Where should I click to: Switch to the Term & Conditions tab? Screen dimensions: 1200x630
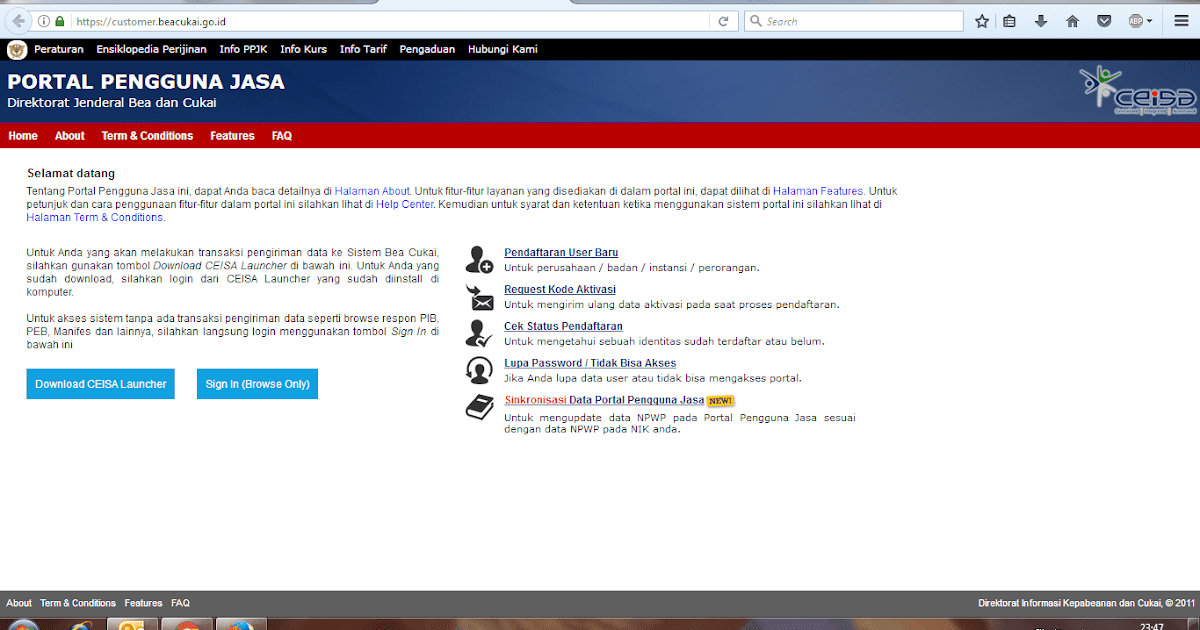tap(147, 135)
